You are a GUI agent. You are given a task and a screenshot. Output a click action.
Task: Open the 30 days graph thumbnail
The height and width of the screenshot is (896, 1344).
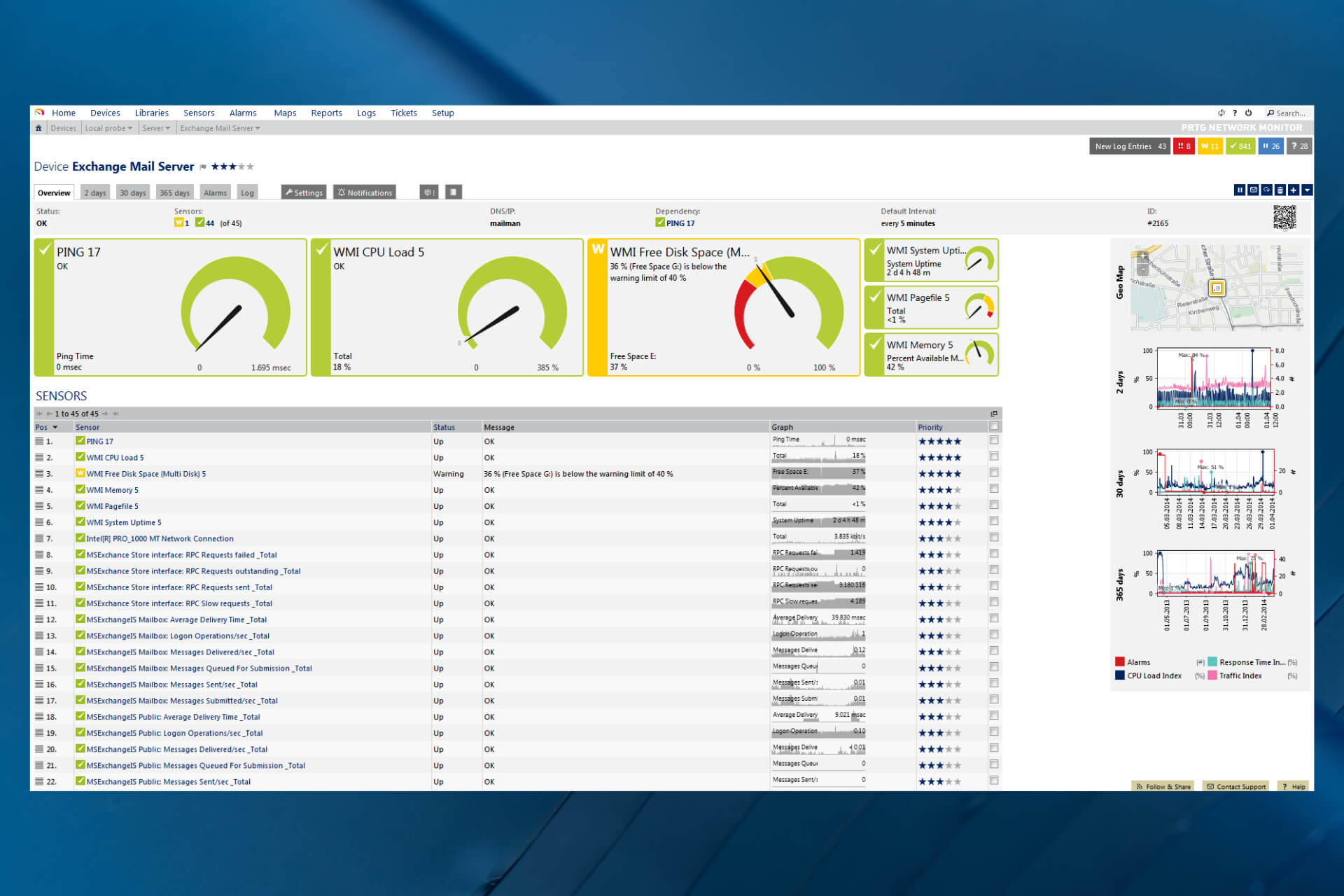pos(1214,488)
